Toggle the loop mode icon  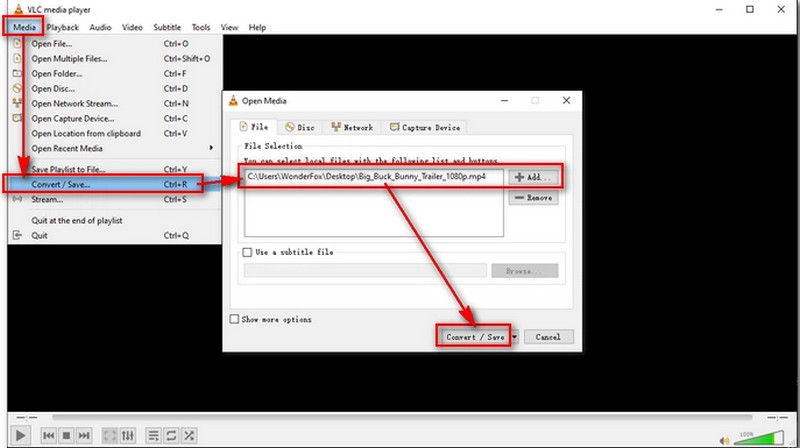tap(172, 436)
